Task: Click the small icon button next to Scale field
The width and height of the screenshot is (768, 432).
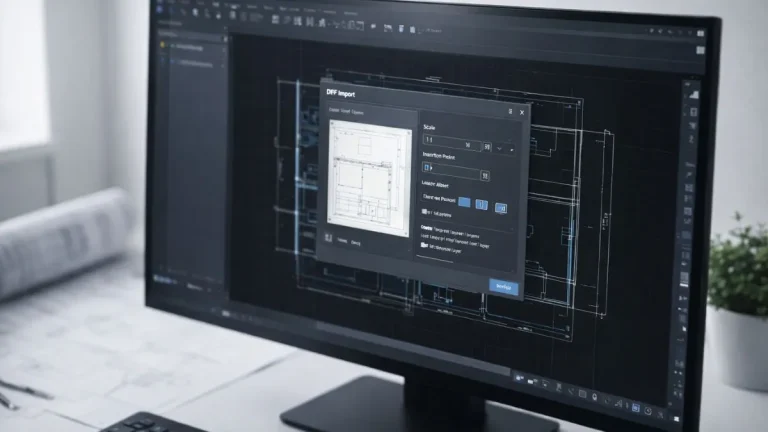Action: [x=487, y=146]
